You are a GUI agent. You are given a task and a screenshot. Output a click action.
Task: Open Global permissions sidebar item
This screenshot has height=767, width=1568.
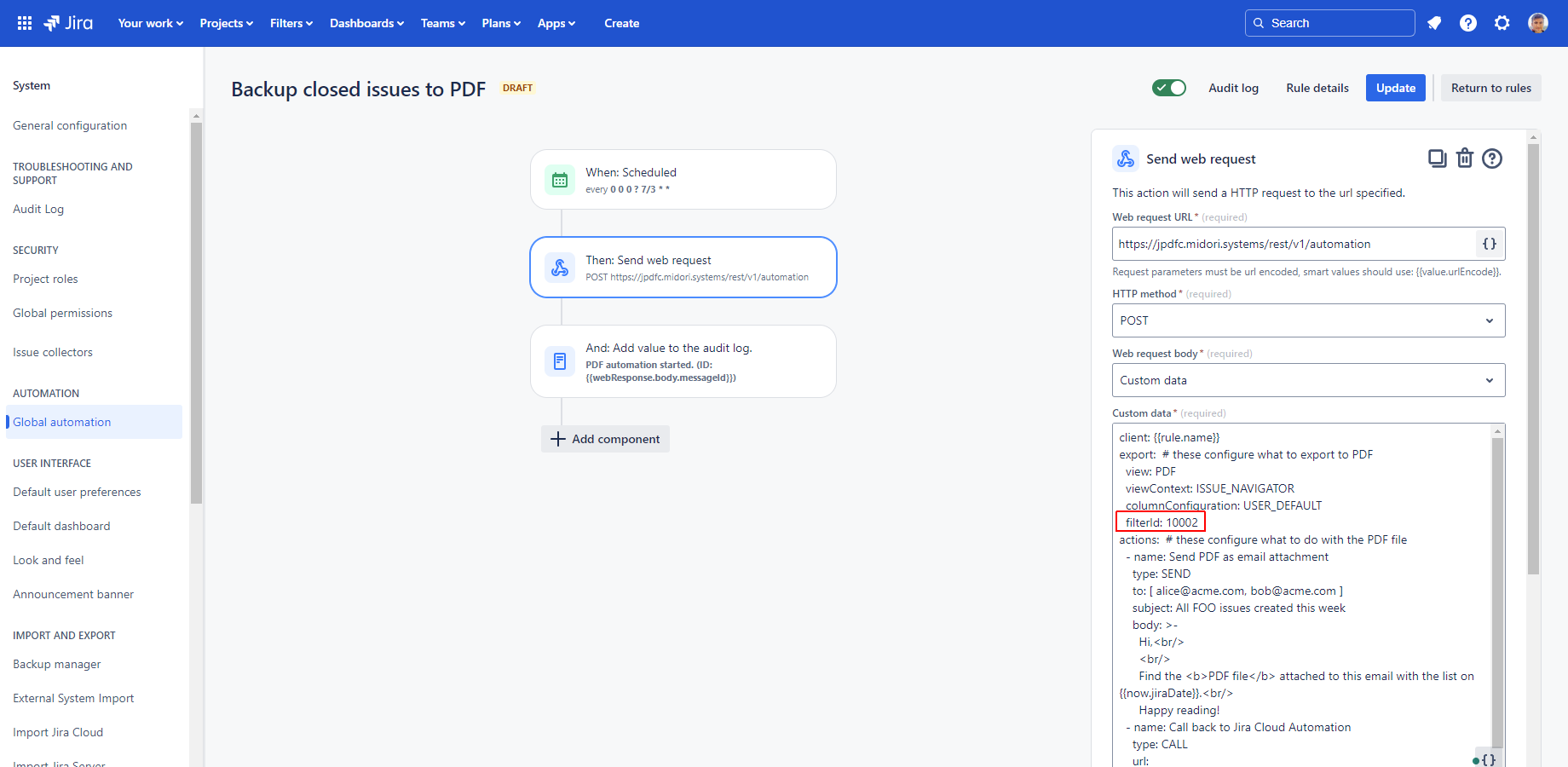(62, 313)
